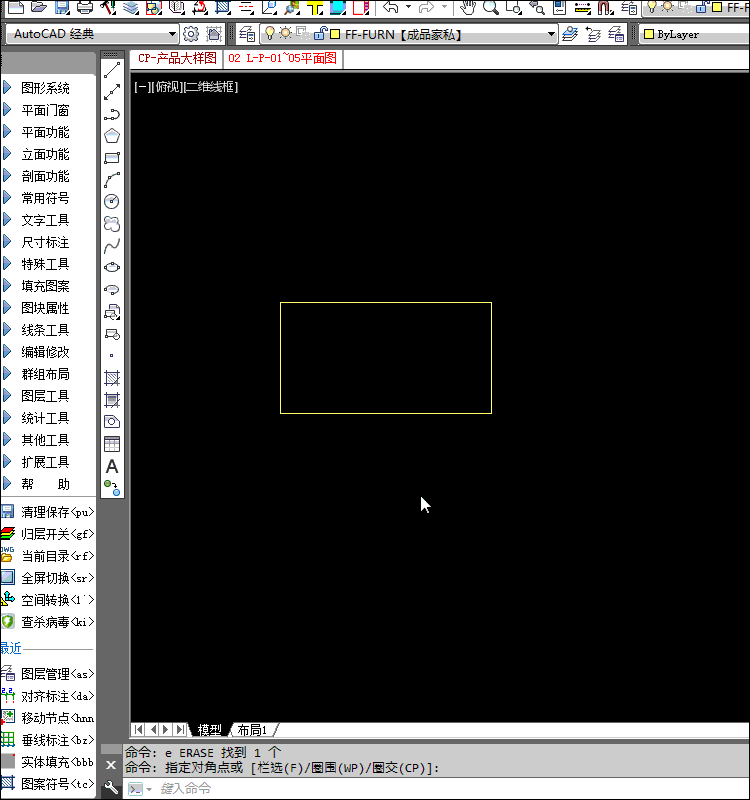The image size is (750, 800).
Task: Toggle FF-FURN layer freeze sun icon
Action: click(x=285, y=34)
